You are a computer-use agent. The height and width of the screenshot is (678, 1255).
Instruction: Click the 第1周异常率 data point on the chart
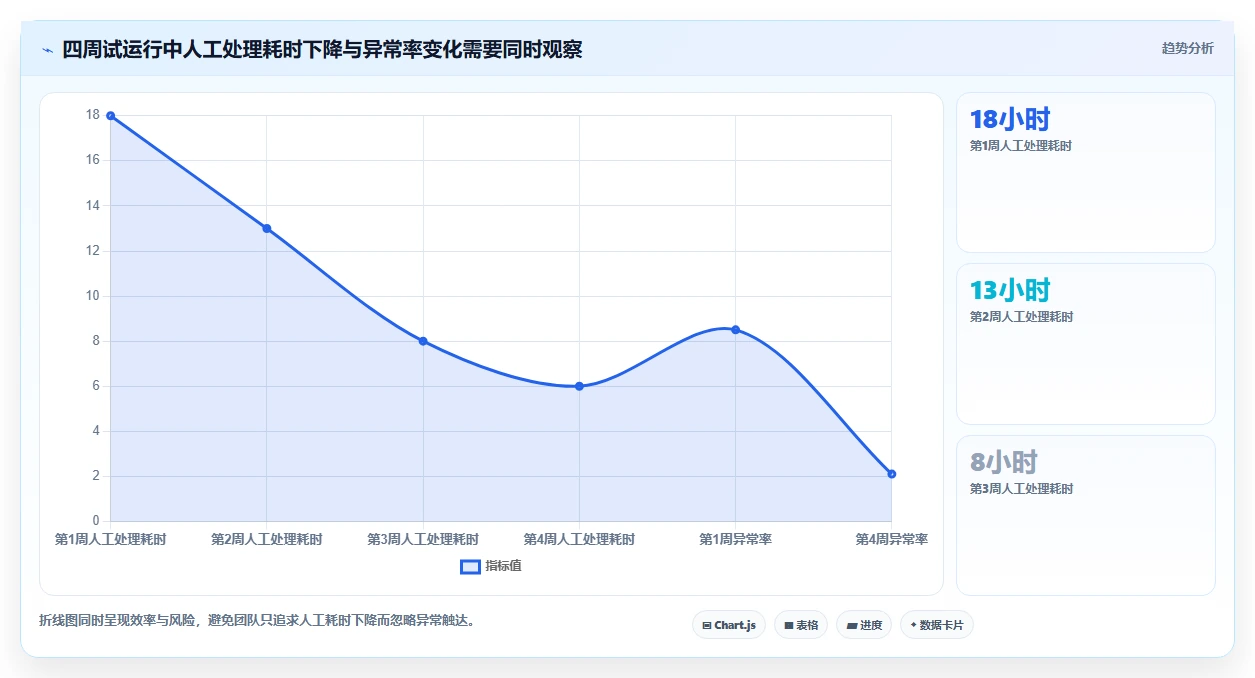point(735,330)
